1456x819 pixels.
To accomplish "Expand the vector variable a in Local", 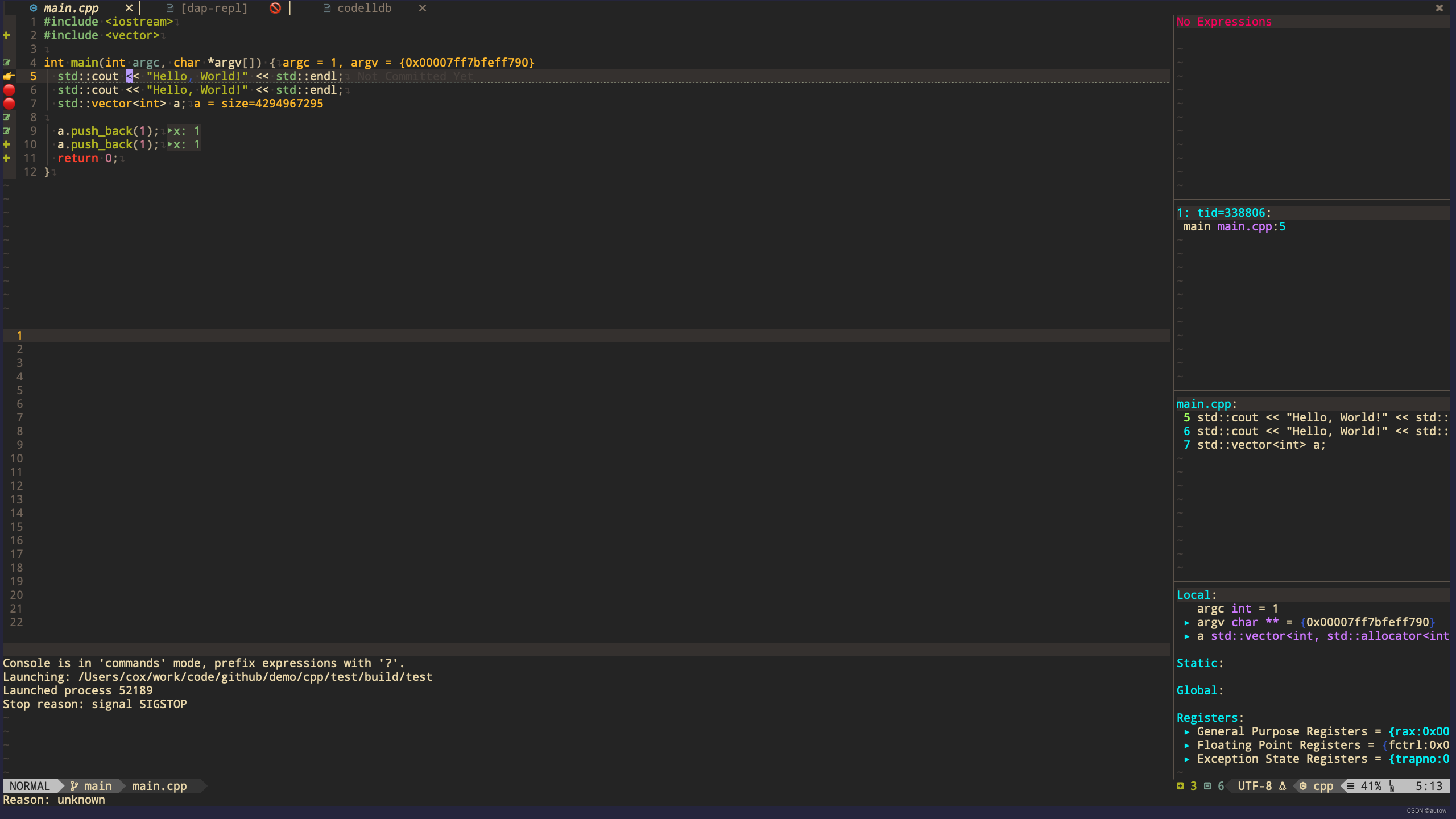I will coord(1187,636).
